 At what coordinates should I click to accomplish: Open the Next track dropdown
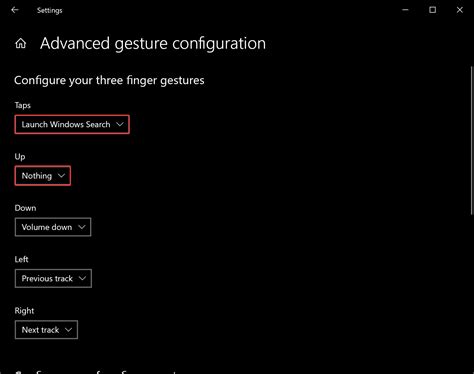point(46,330)
